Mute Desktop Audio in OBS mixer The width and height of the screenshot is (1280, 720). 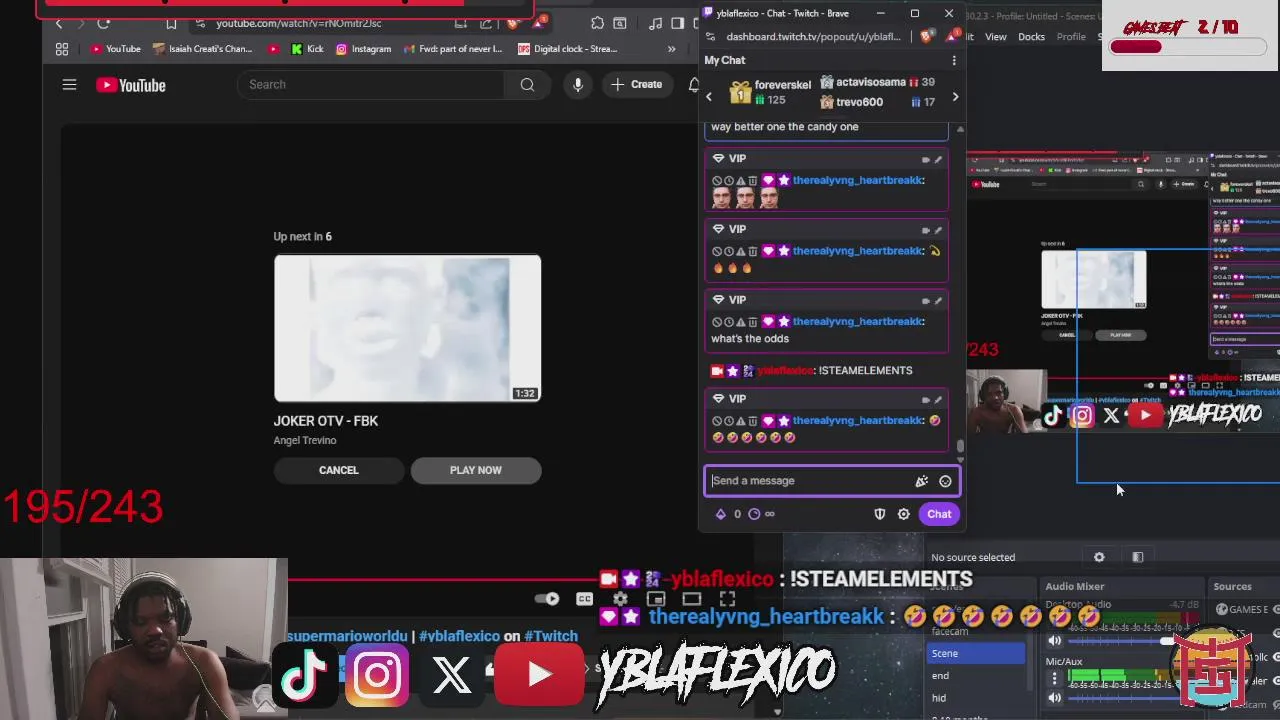pyautogui.click(x=1054, y=640)
